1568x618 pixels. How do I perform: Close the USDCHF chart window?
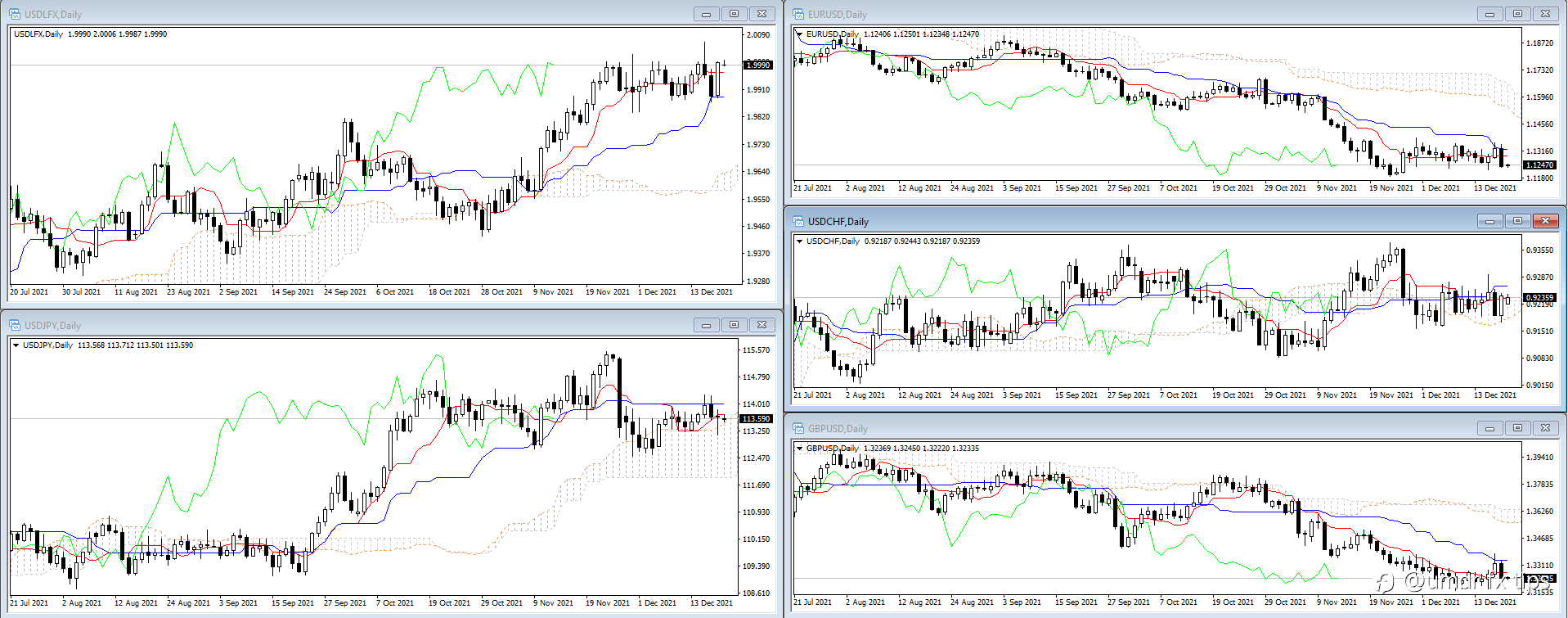pos(1545,221)
